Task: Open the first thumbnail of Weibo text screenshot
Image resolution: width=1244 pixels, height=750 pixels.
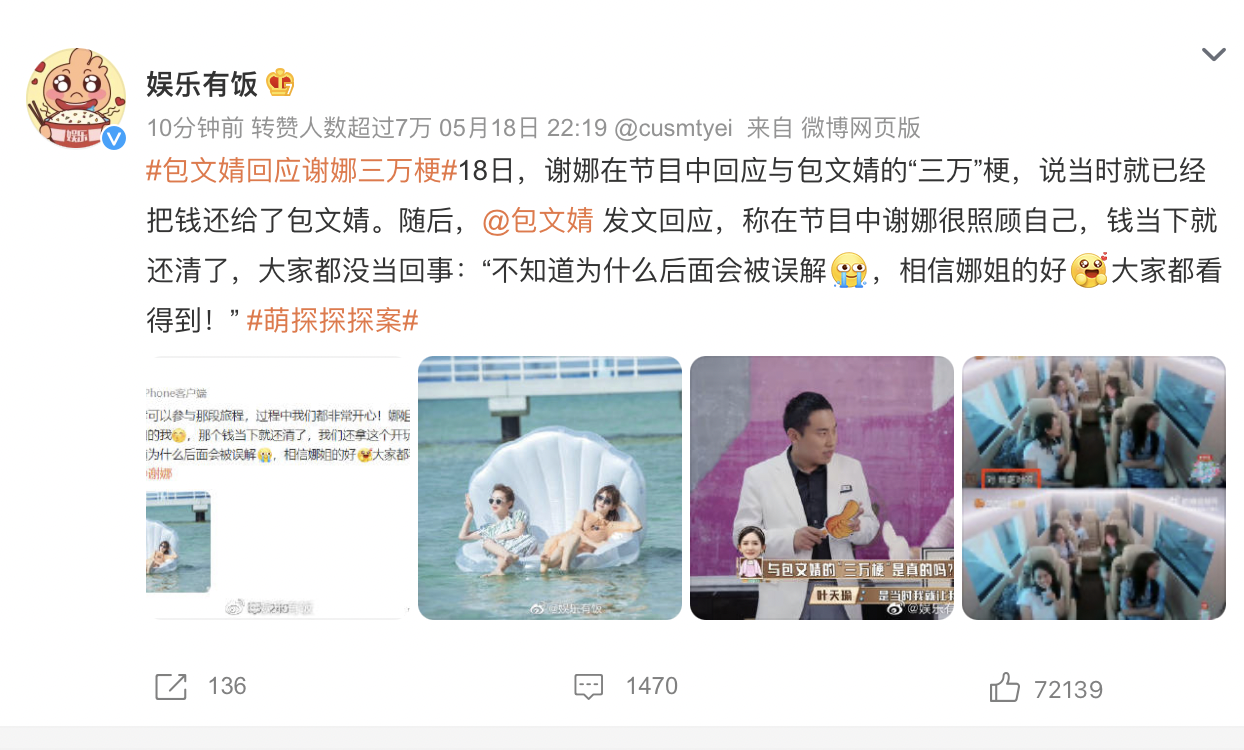Action: click(x=278, y=488)
